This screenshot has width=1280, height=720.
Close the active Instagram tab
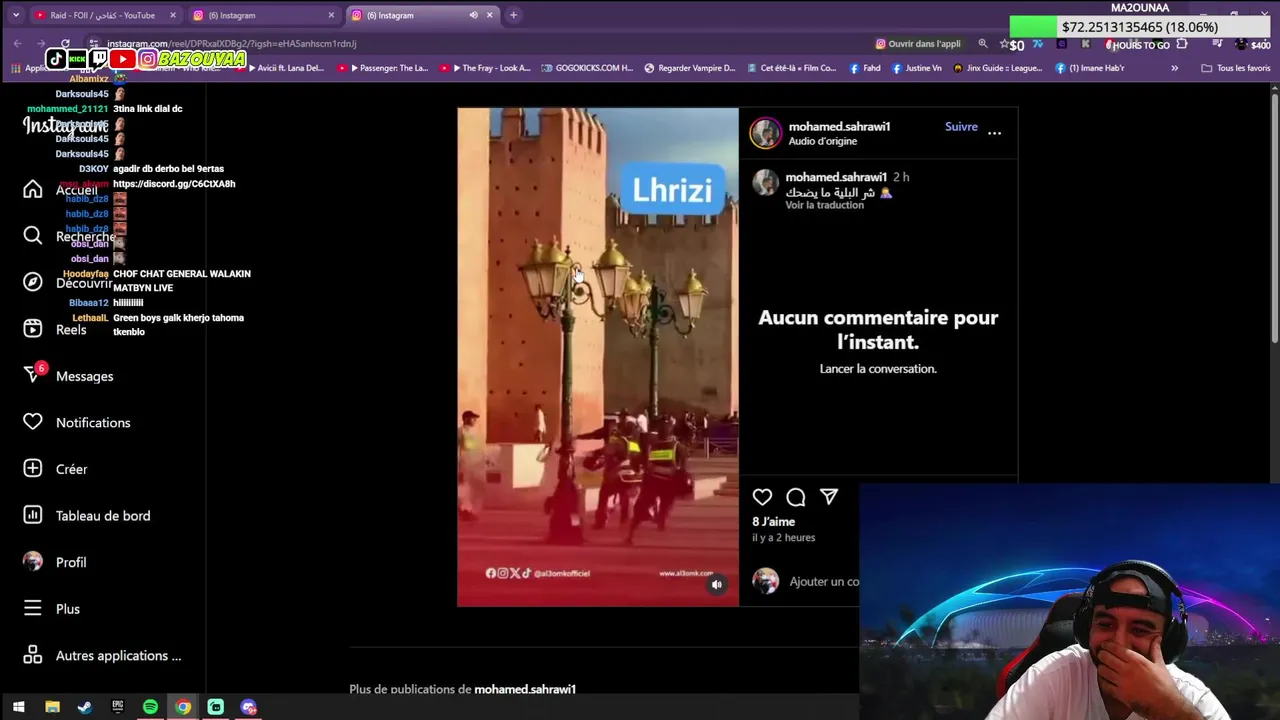[x=490, y=15]
